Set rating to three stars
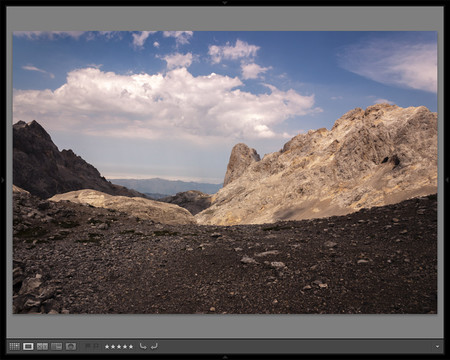Screen dimensions: 450x360 (119, 347)
